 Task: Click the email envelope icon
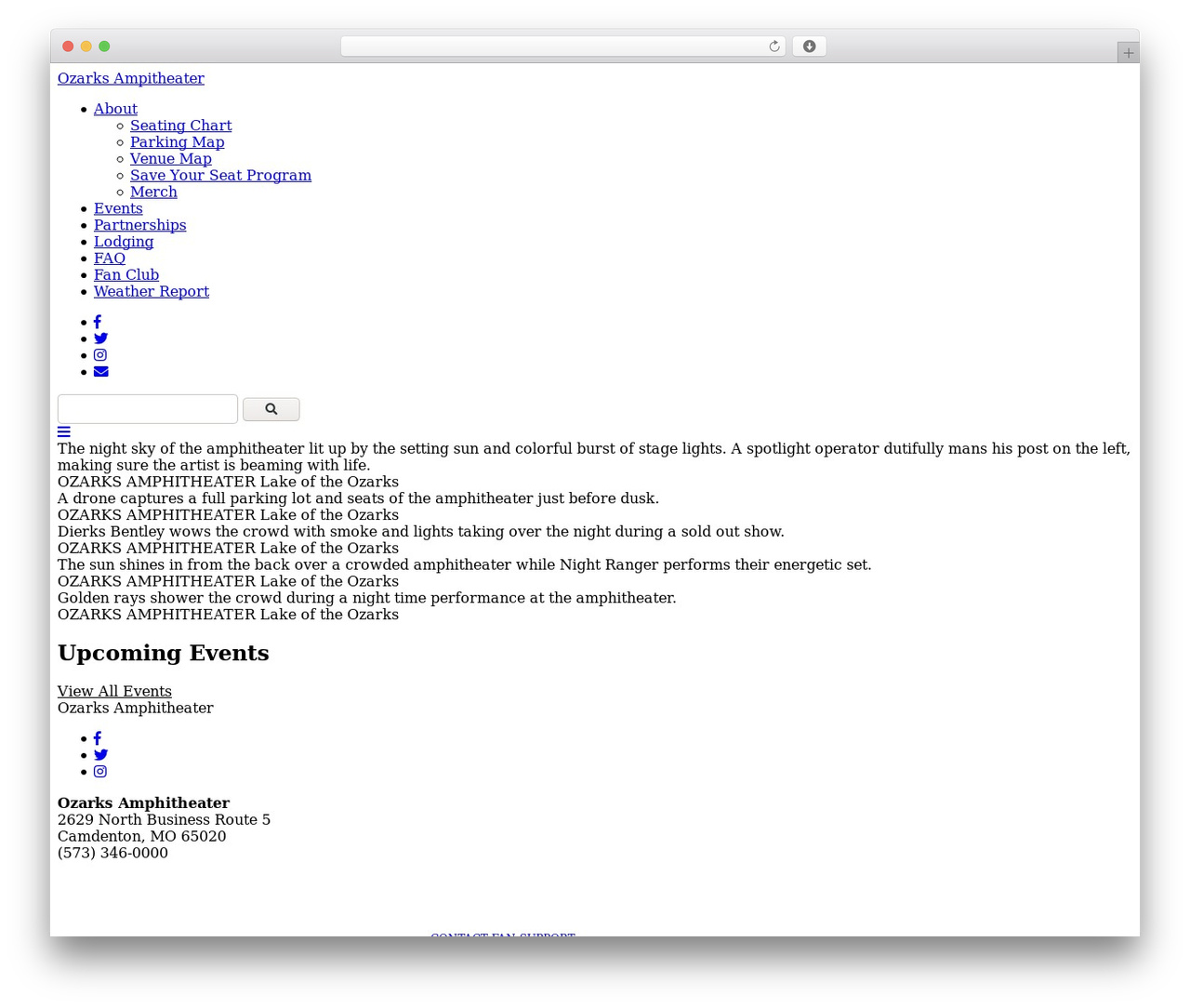[x=101, y=372]
